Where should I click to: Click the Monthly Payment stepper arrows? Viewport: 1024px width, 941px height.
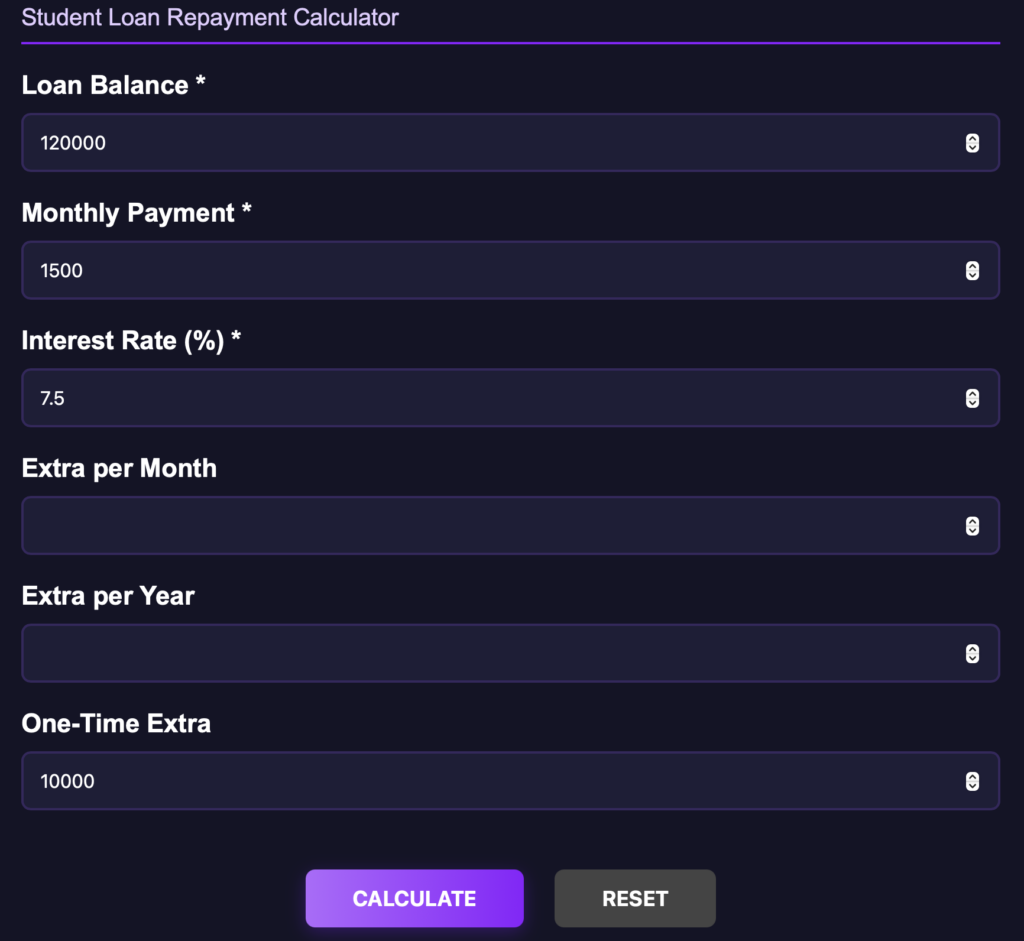point(972,271)
